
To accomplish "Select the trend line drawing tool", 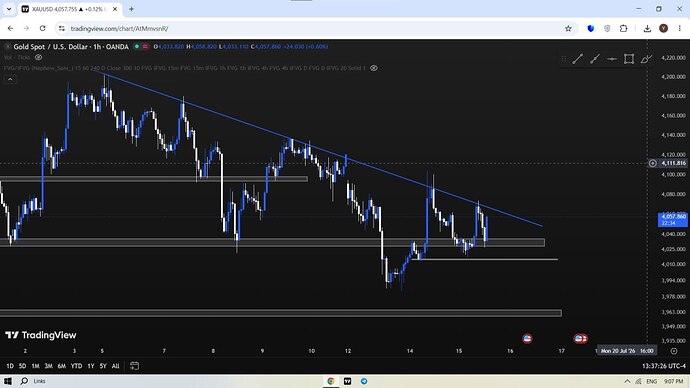I will pos(577,59).
